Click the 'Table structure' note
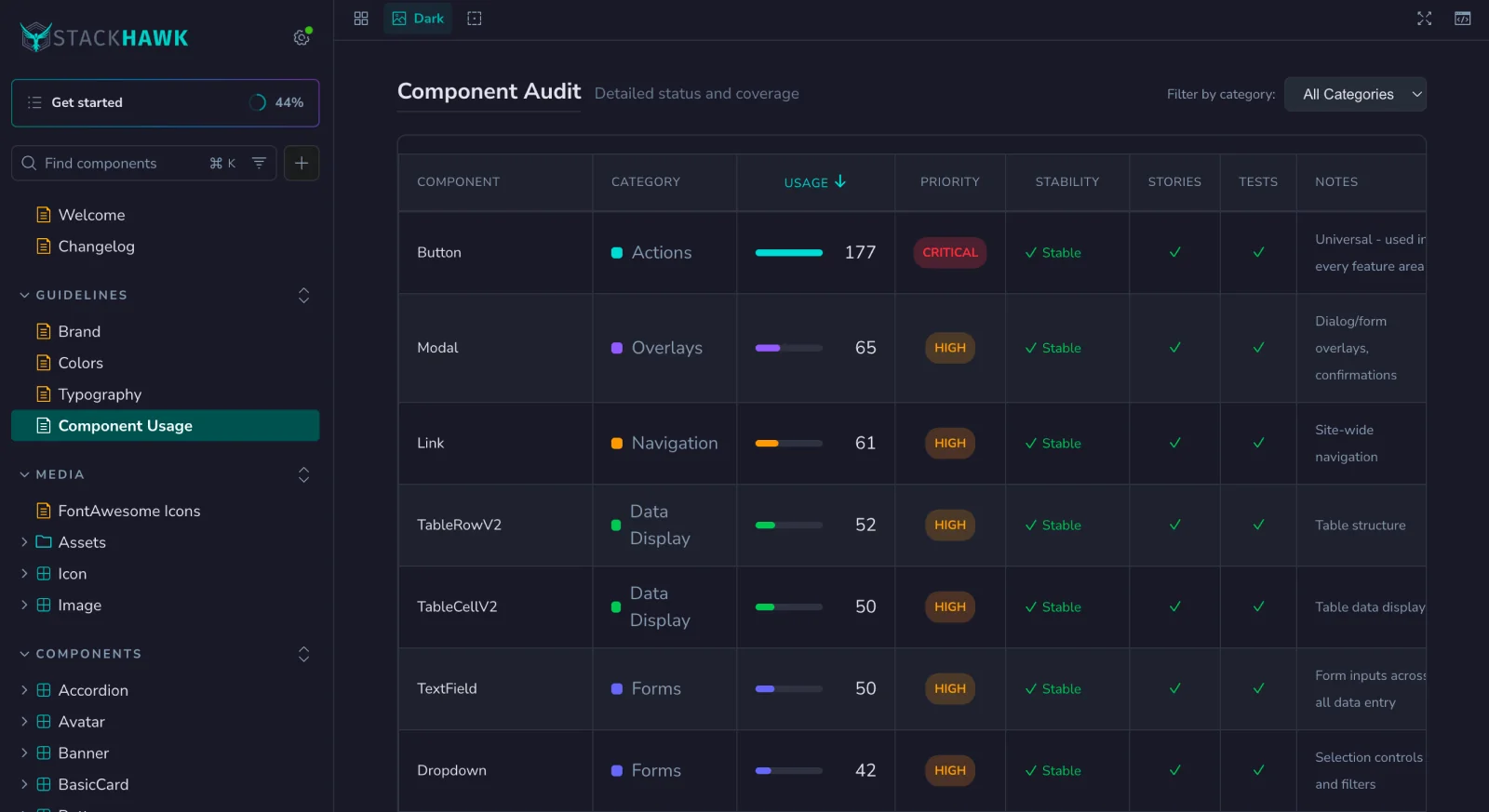Screen dimensions: 1489x812 point(1361,525)
